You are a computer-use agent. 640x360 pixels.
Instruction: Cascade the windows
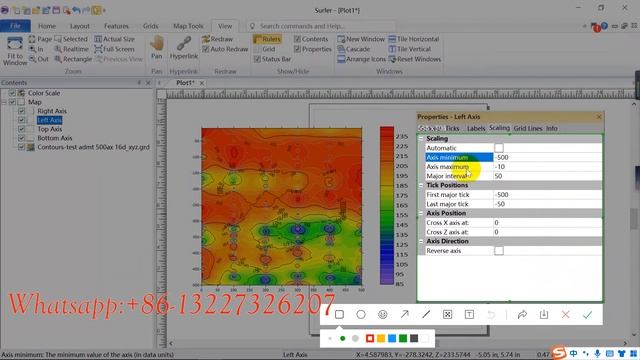[x=354, y=49]
